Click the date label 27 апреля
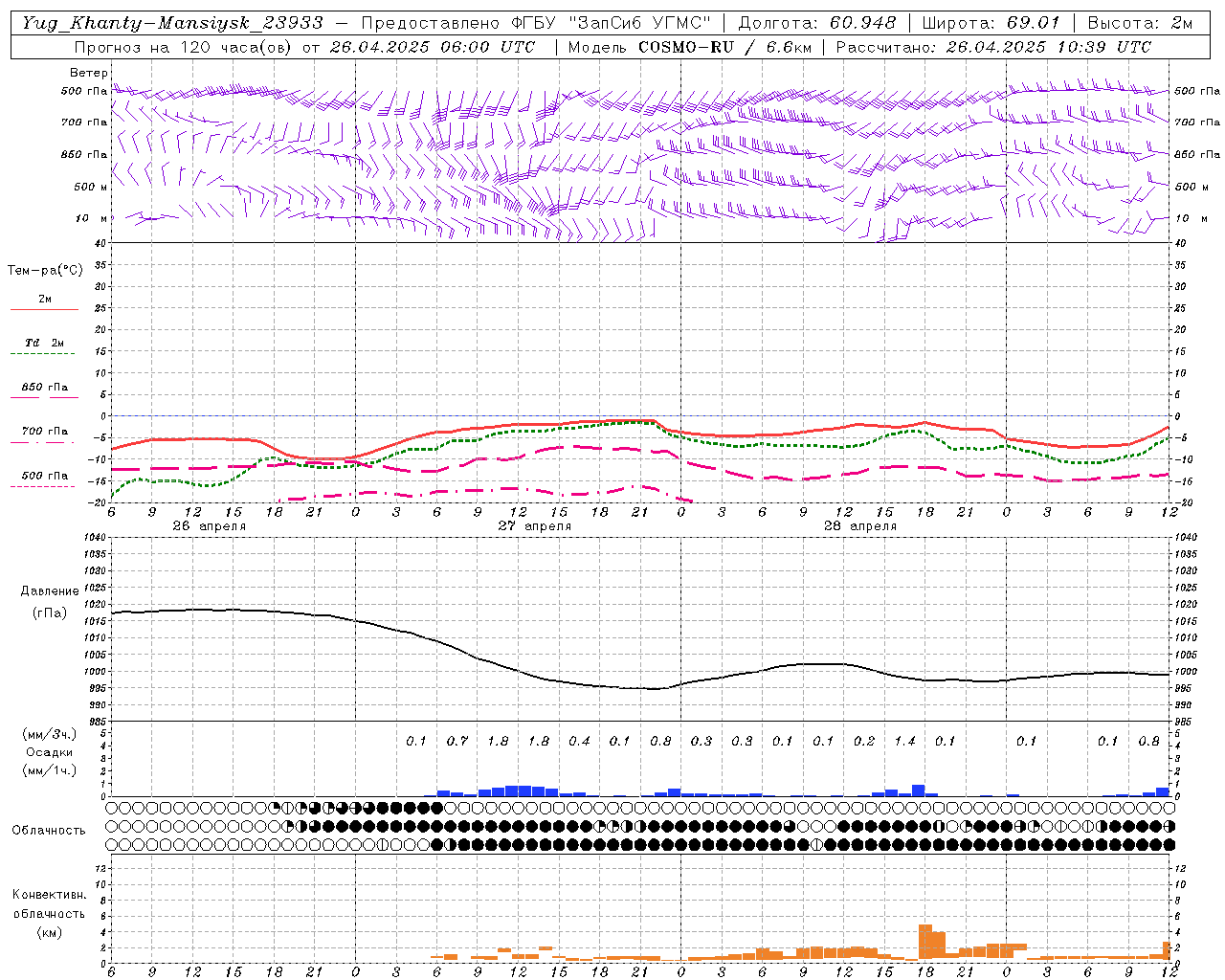 point(535,526)
